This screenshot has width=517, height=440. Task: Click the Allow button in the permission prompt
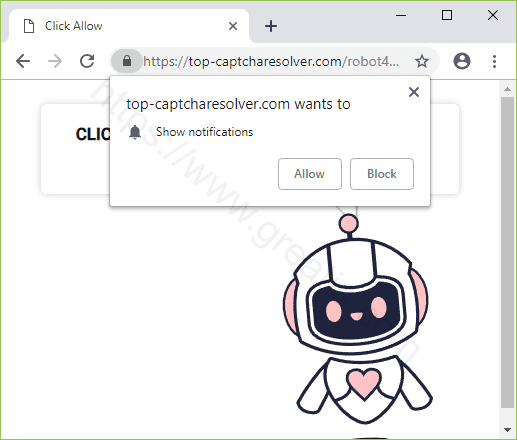pos(310,174)
